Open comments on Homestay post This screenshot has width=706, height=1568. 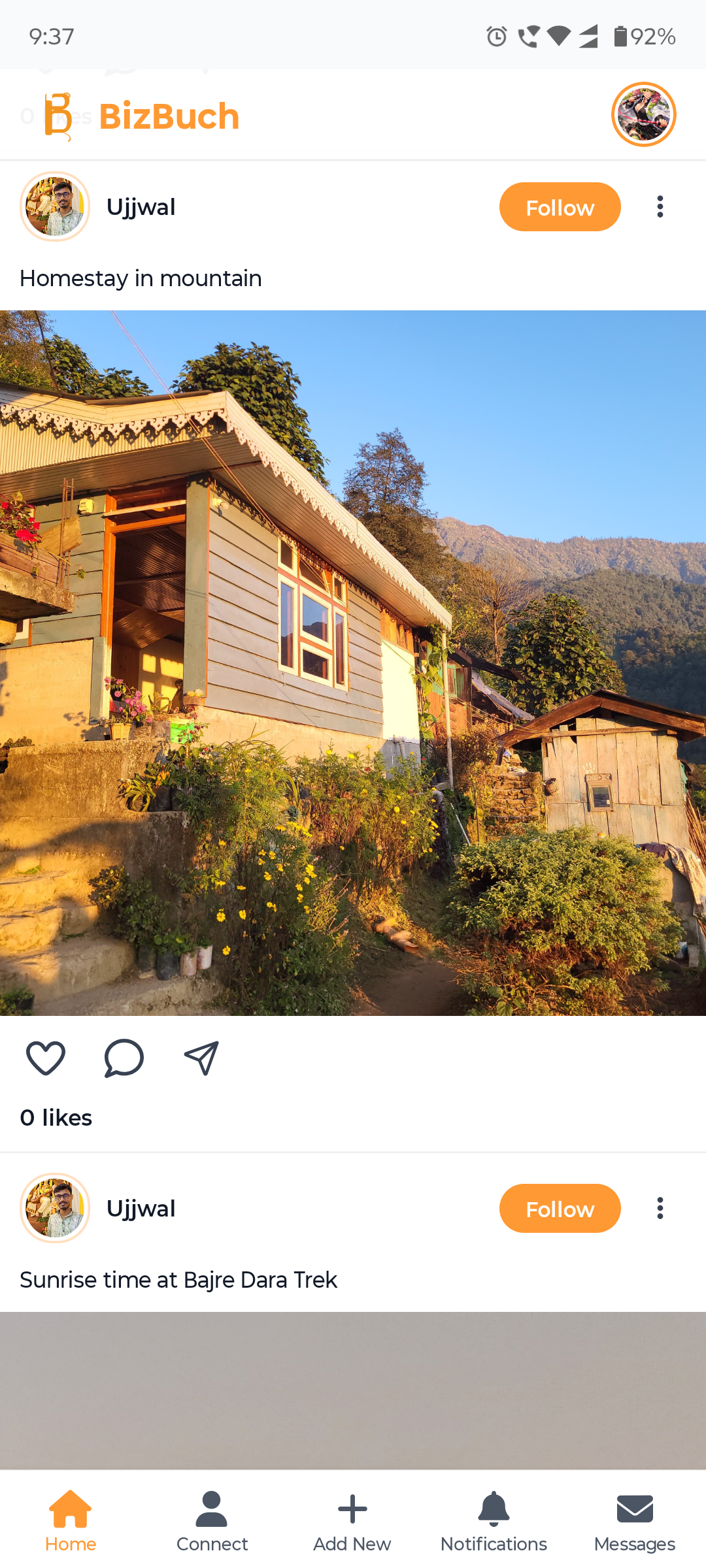tap(124, 1058)
